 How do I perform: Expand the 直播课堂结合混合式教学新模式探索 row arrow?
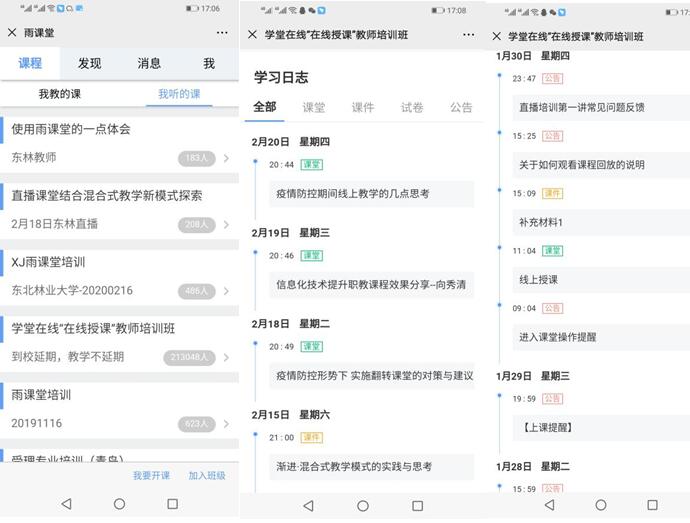[227, 224]
